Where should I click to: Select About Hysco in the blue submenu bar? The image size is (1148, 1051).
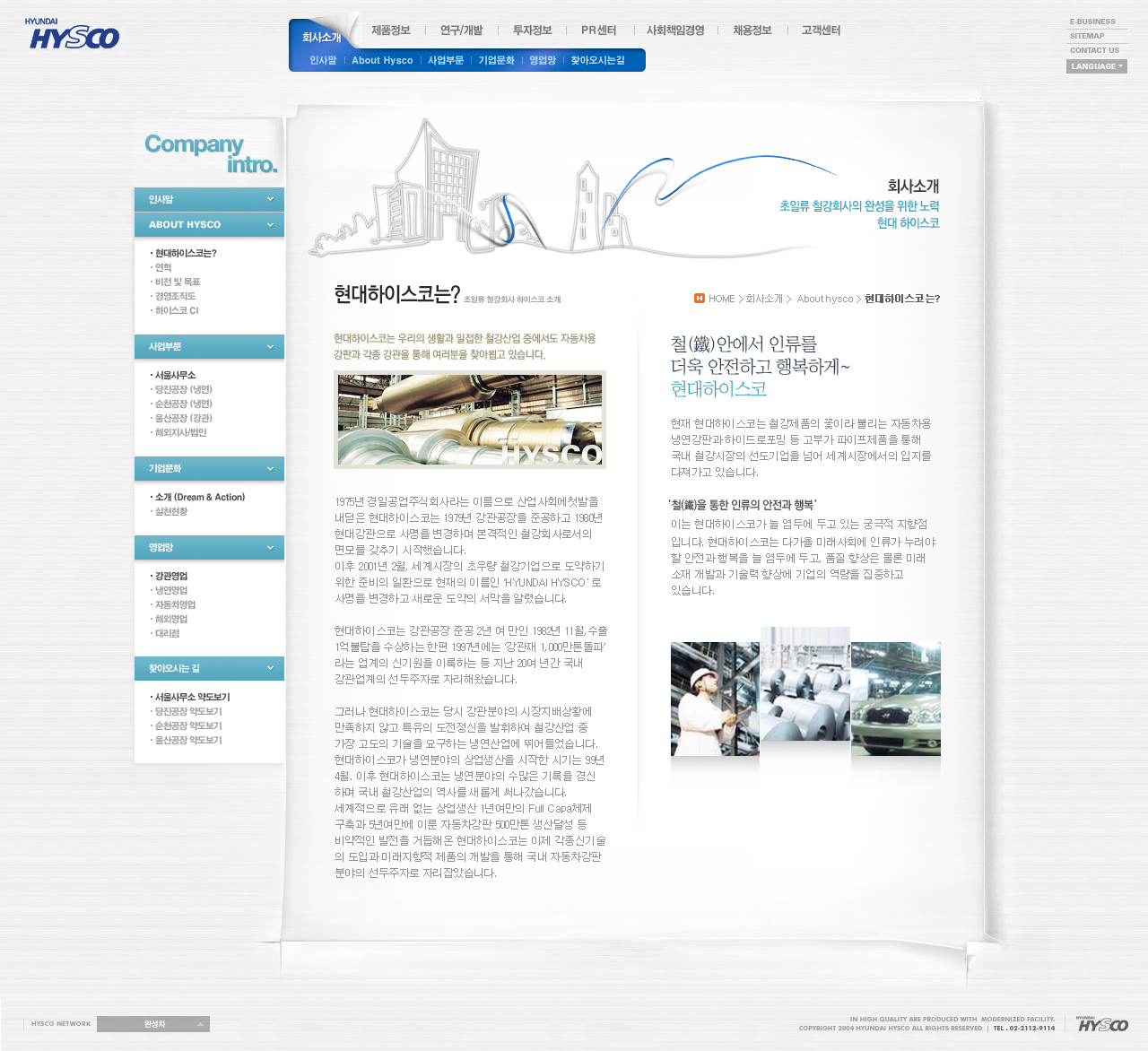pyautogui.click(x=382, y=60)
